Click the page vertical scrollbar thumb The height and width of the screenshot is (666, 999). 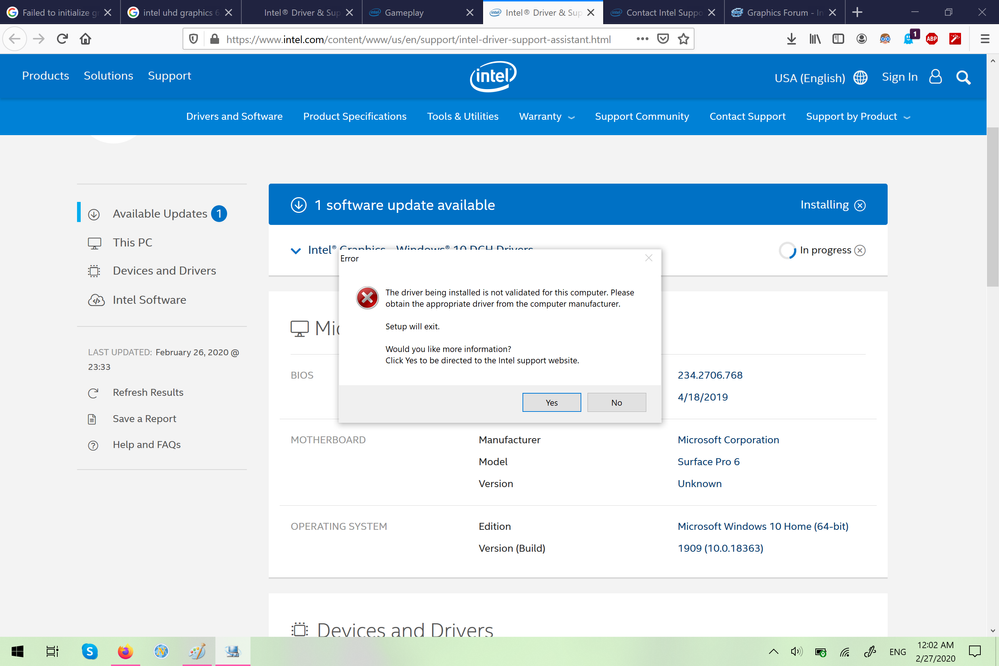[x=993, y=207]
